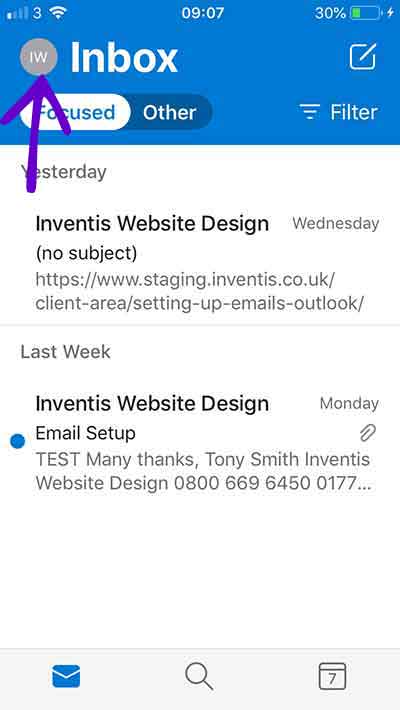This screenshot has width=400, height=710.
Task: Tap the paperclip attachment icon
Action: pos(368,433)
